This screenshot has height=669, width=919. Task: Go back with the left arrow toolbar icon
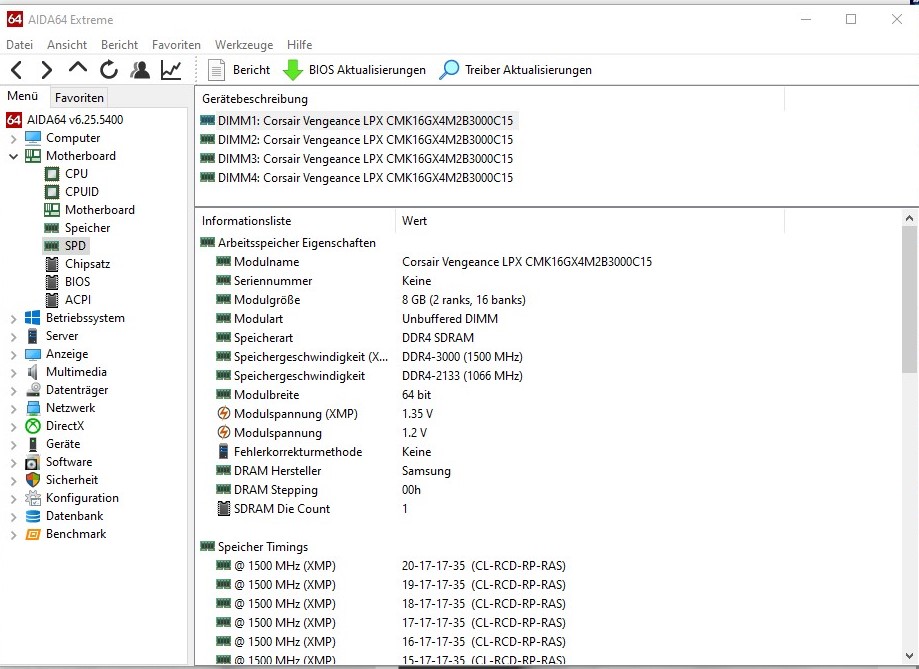(16, 70)
